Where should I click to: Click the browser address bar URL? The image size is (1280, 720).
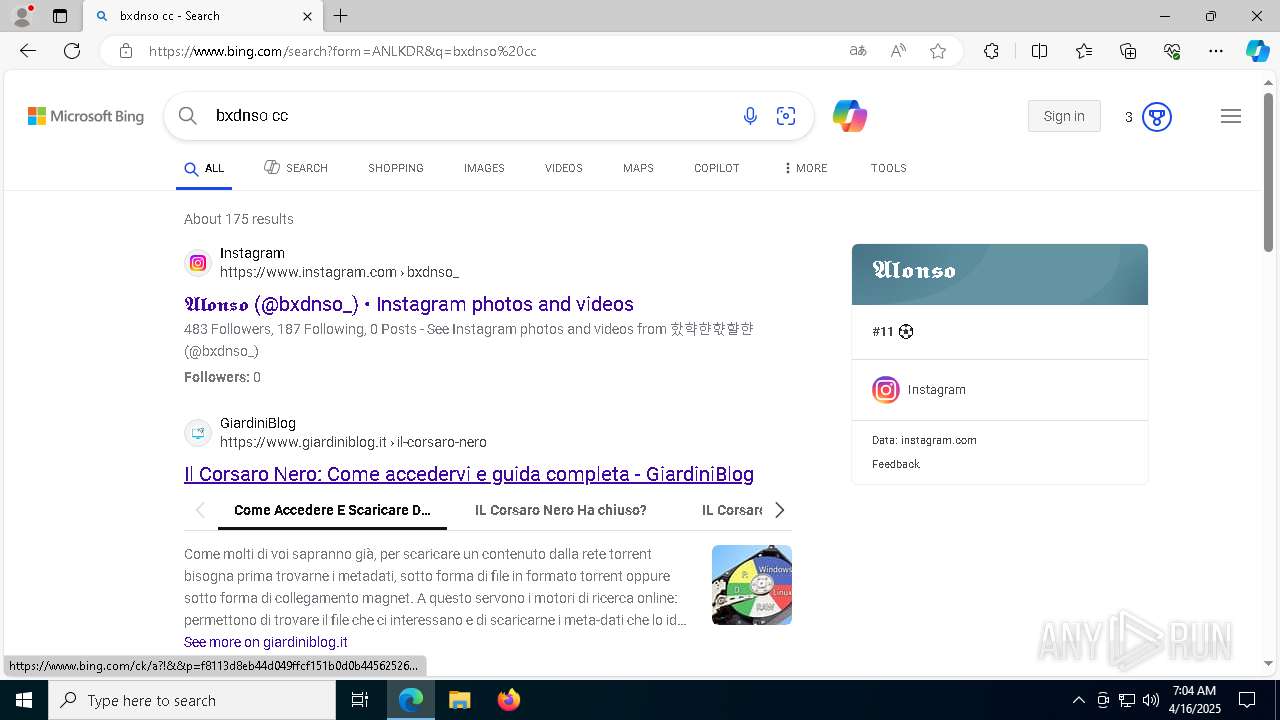click(x=343, y=51)
